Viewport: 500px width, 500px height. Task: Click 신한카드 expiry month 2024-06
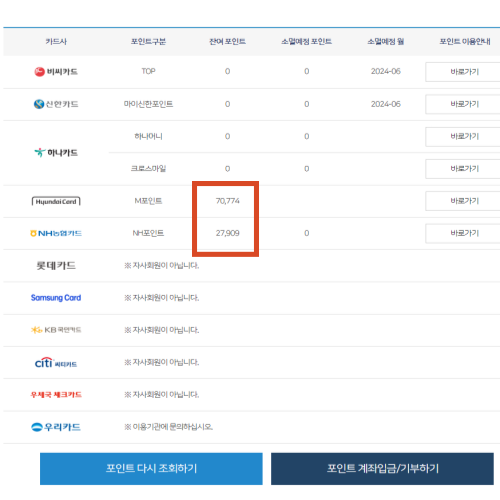386,104
